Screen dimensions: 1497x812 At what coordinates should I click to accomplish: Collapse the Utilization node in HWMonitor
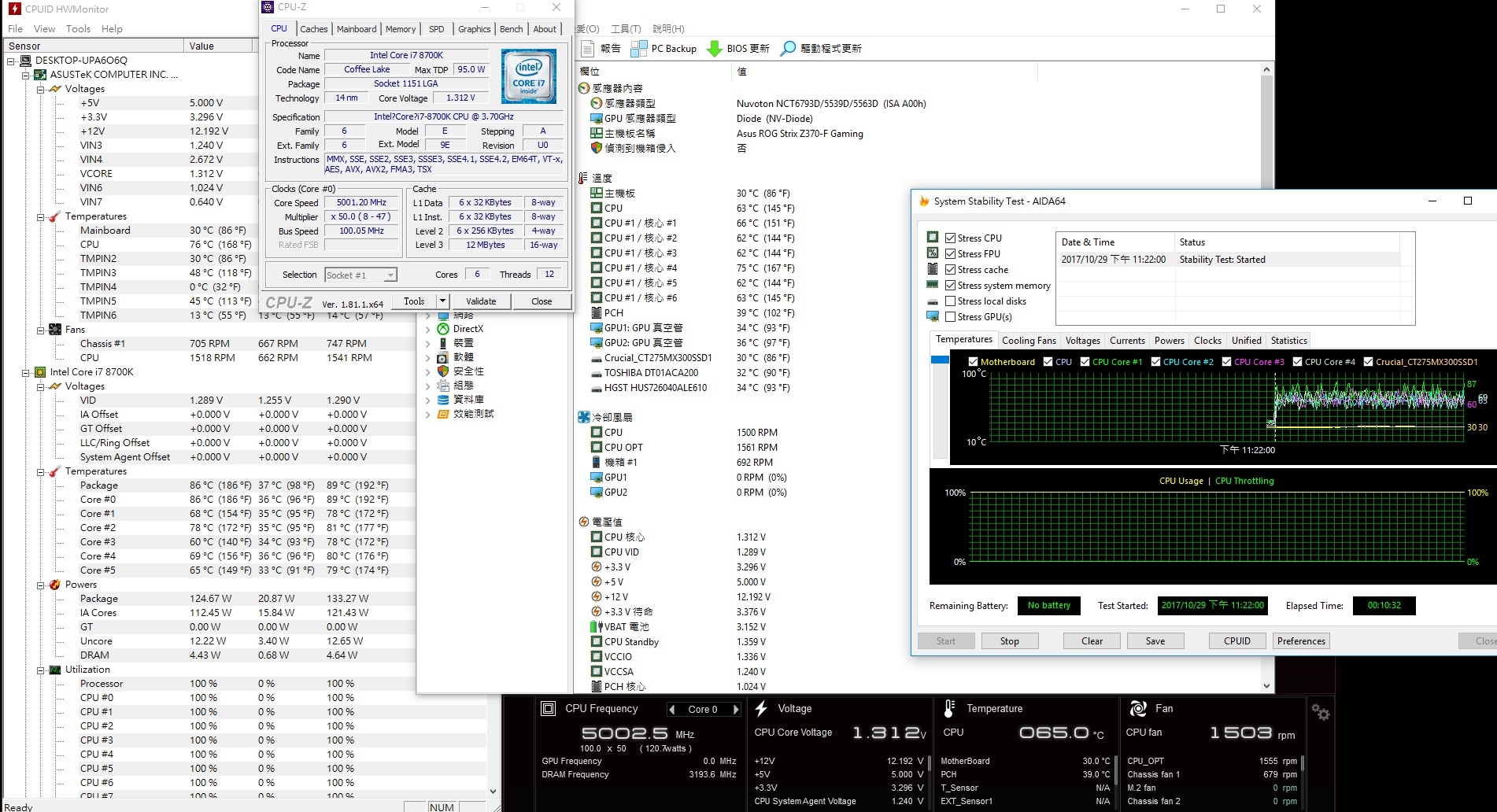coord(40,670)
